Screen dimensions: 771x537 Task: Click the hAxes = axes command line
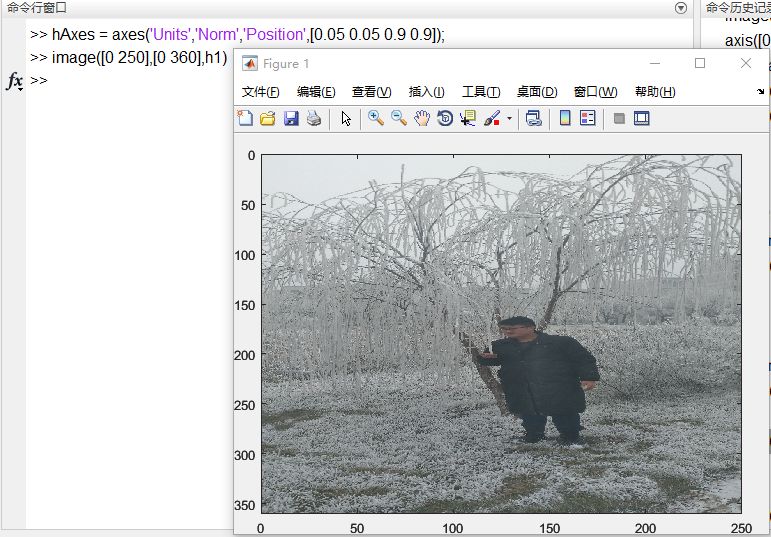pyautogui.click(x=237, y=35)
